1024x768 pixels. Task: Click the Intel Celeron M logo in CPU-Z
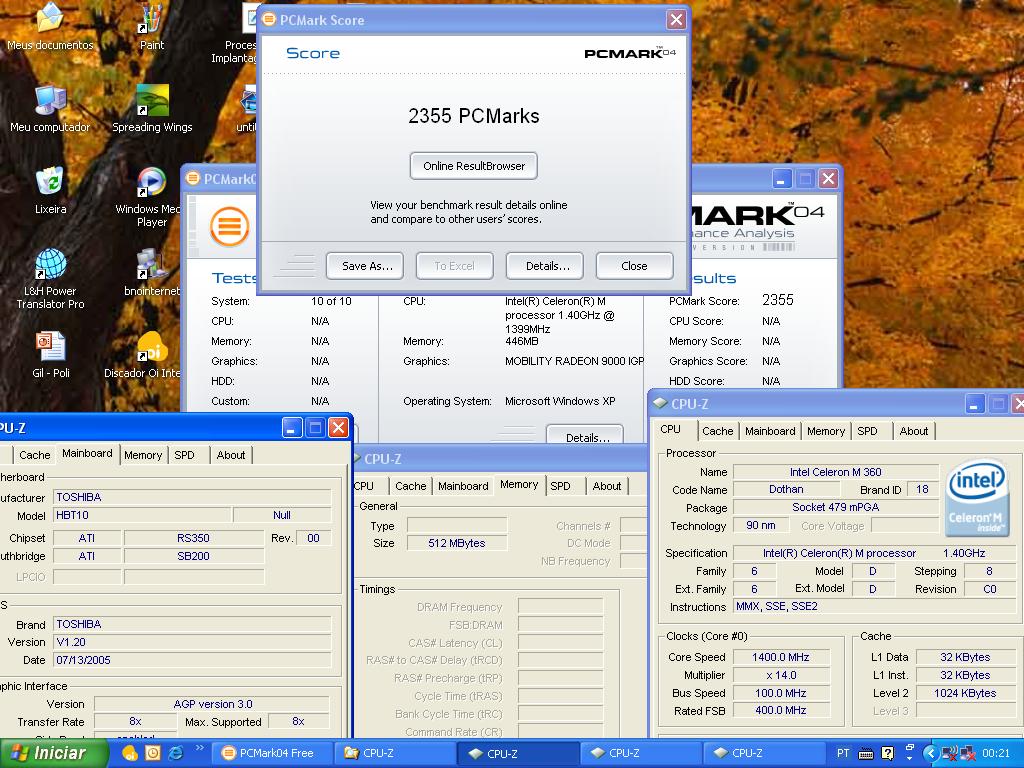(x=977, y=496)
